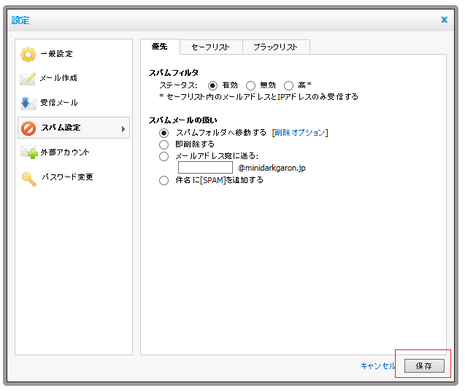Set spam filter status to 有効
465x391 pixels.
213,86
